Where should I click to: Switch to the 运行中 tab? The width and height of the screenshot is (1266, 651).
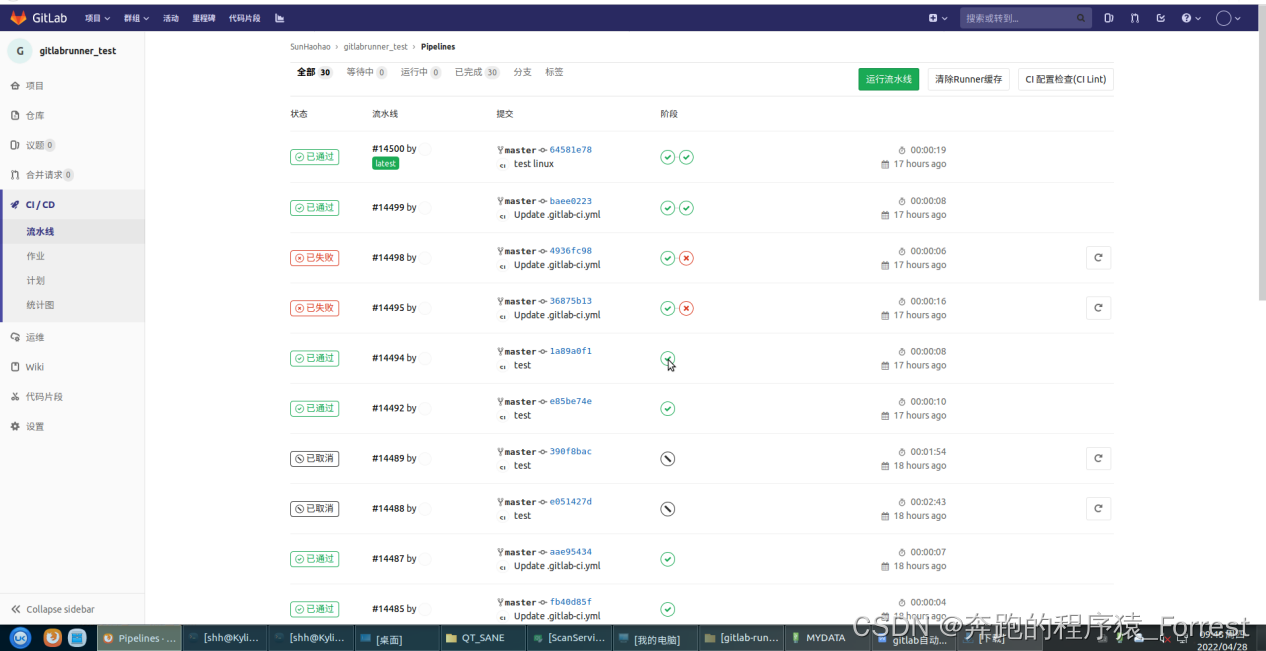click(421, 72)
